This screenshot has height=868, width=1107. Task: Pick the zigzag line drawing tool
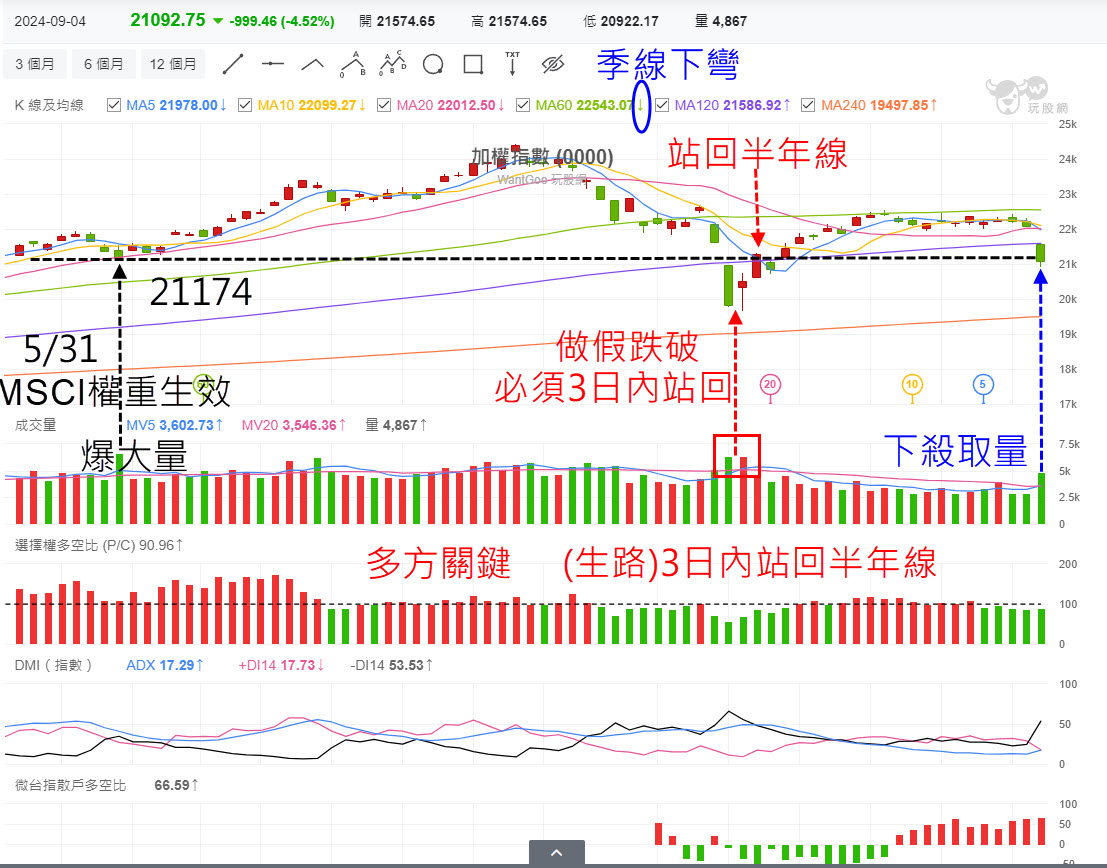coord(312,64)
